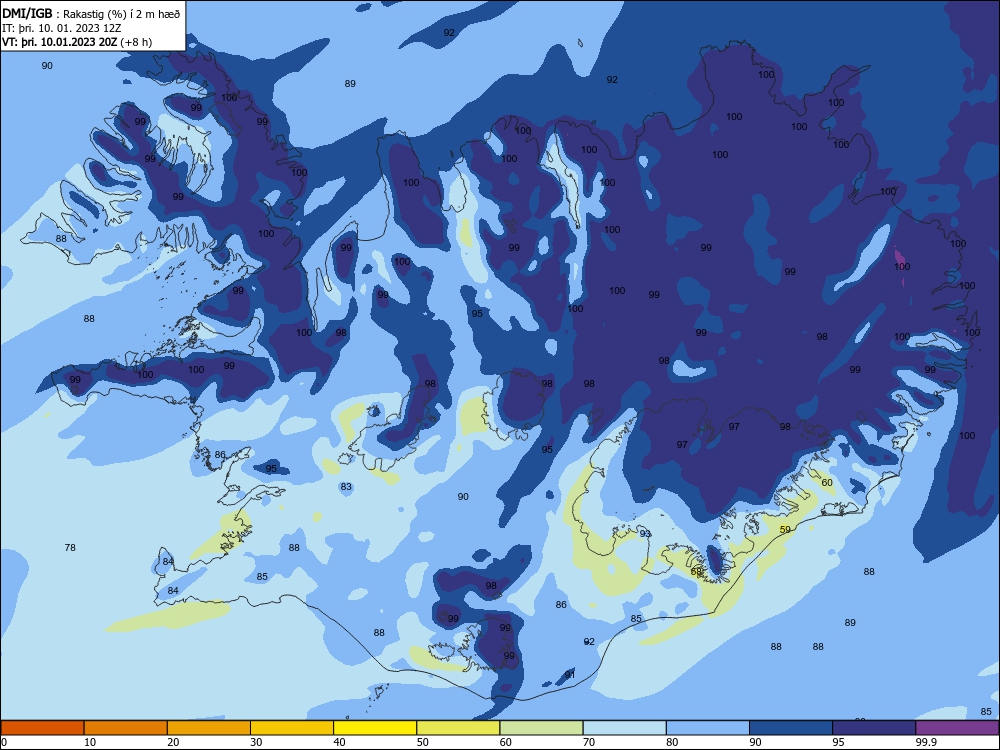Select the orange 10–20 legend swatch
Screen dimensions: 1000x750
pyautogui.click(x=126, y=728)
